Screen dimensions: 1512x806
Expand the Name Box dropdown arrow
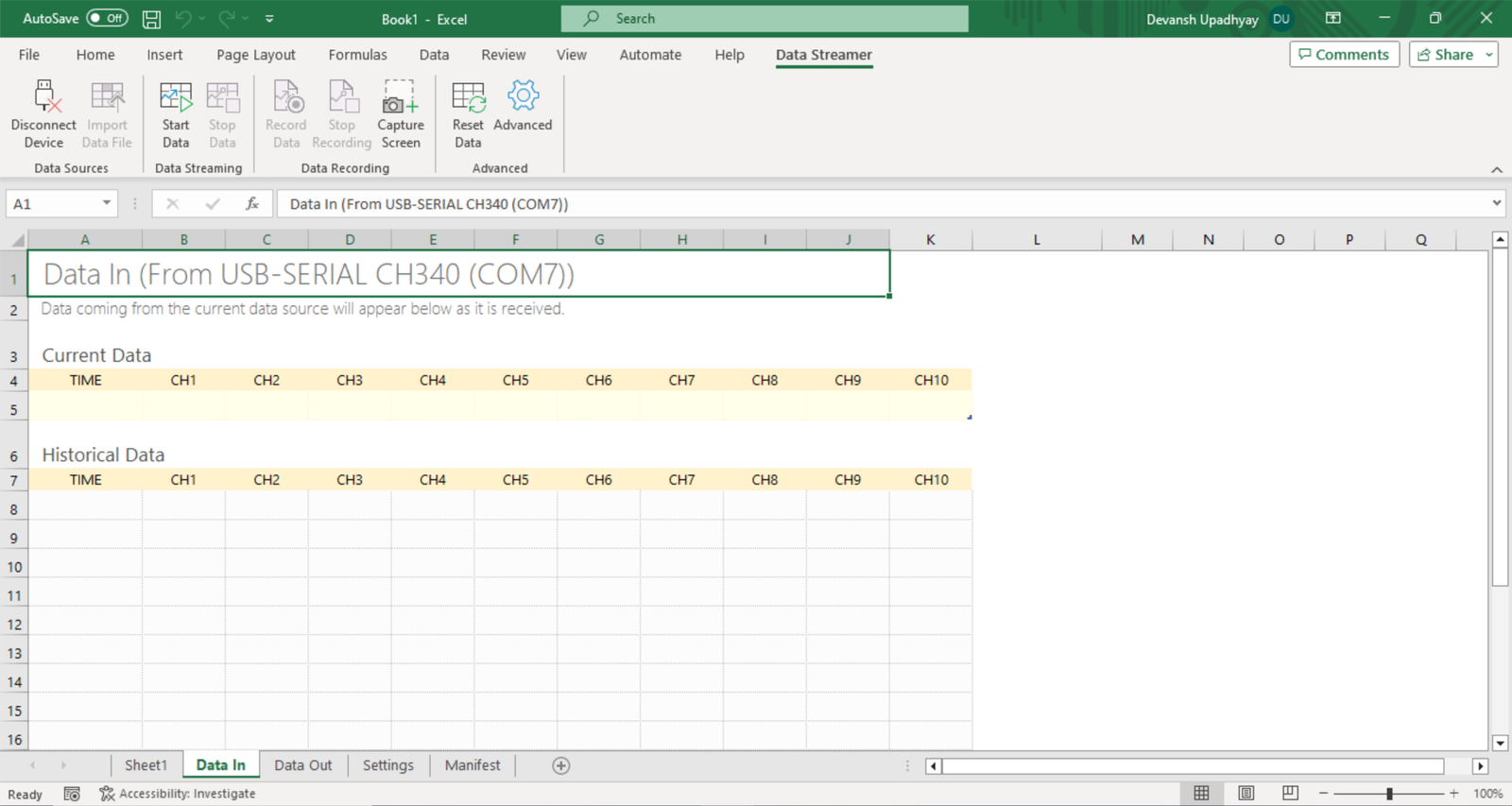tap(107, 203)
